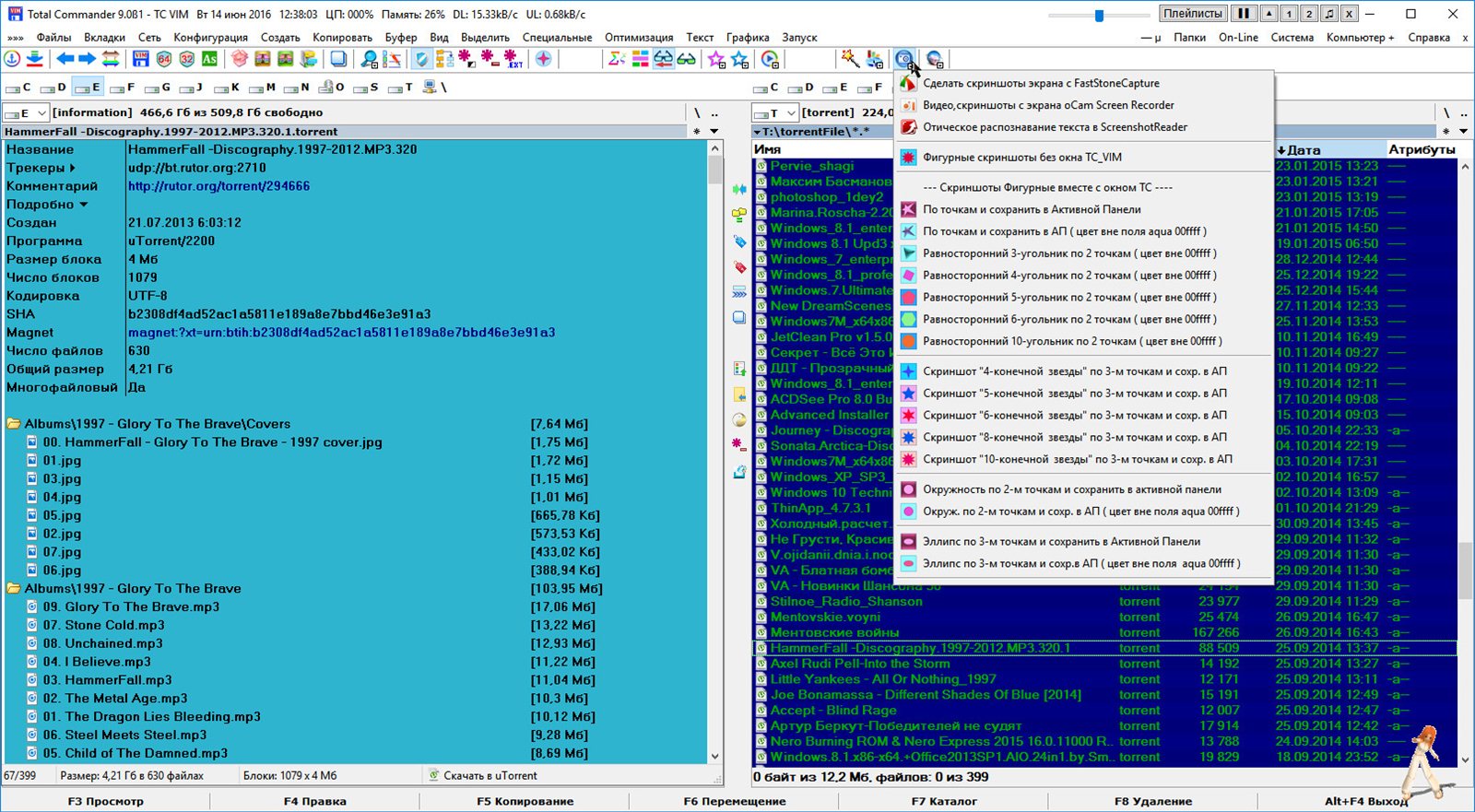Viewport: 1475px width, 812px height.
Task: Adjust the volume slider in title bar
Action: click(x=1099, y=15)
